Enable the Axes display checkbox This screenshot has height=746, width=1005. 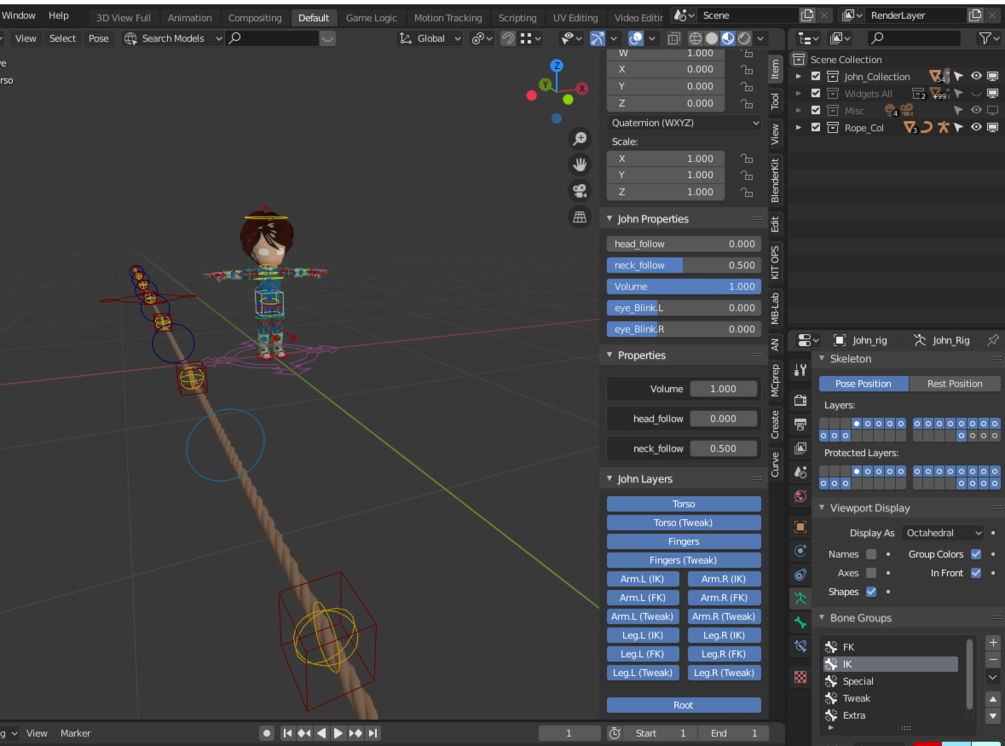(x=871, y=573)
